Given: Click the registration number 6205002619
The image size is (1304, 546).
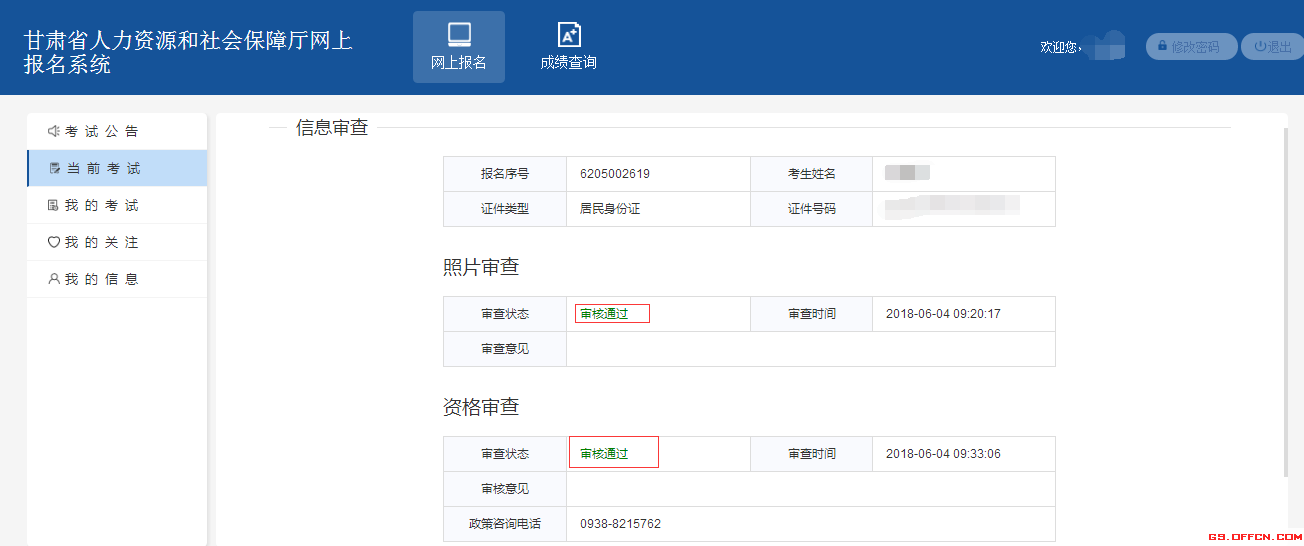Looking at the screenshot, I should (x=614, y=174).
